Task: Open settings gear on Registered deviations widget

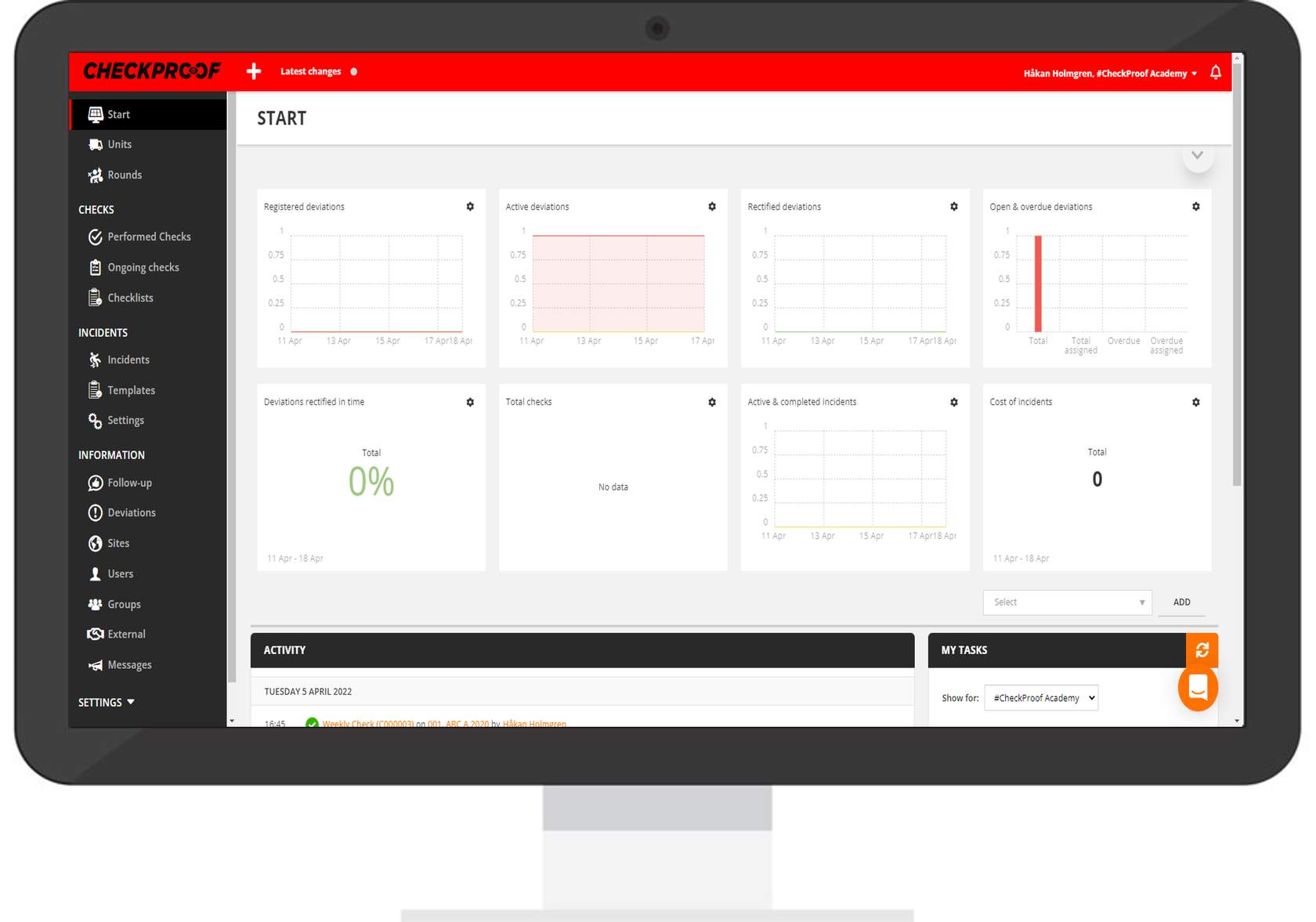Action: click(470, 207)
